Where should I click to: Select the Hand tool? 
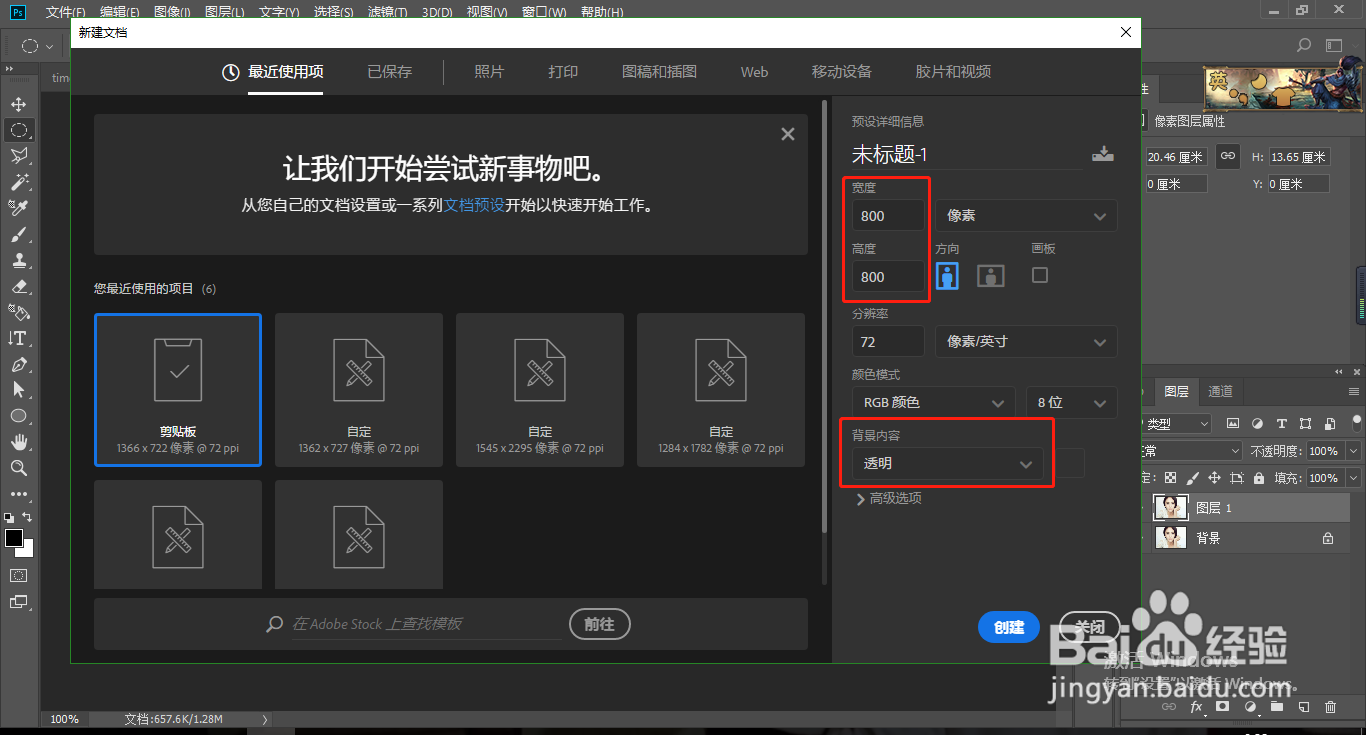[x=18, y=442]
